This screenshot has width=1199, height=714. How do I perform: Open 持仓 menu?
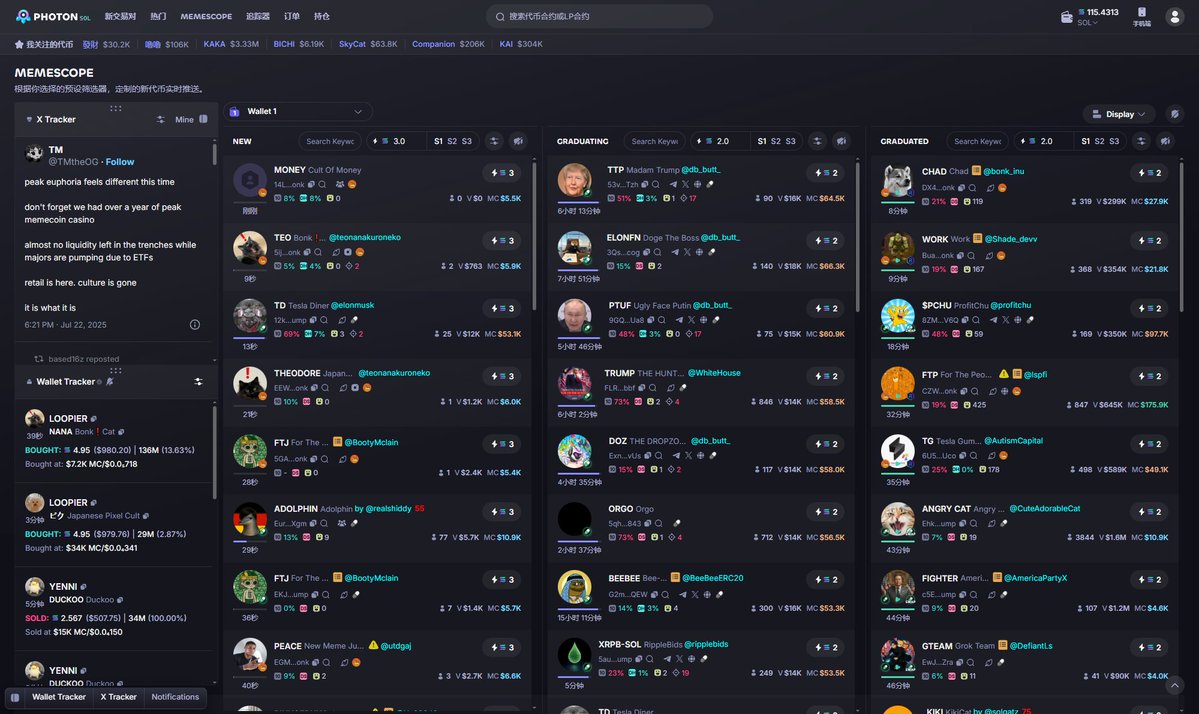[x=322, y=16]
